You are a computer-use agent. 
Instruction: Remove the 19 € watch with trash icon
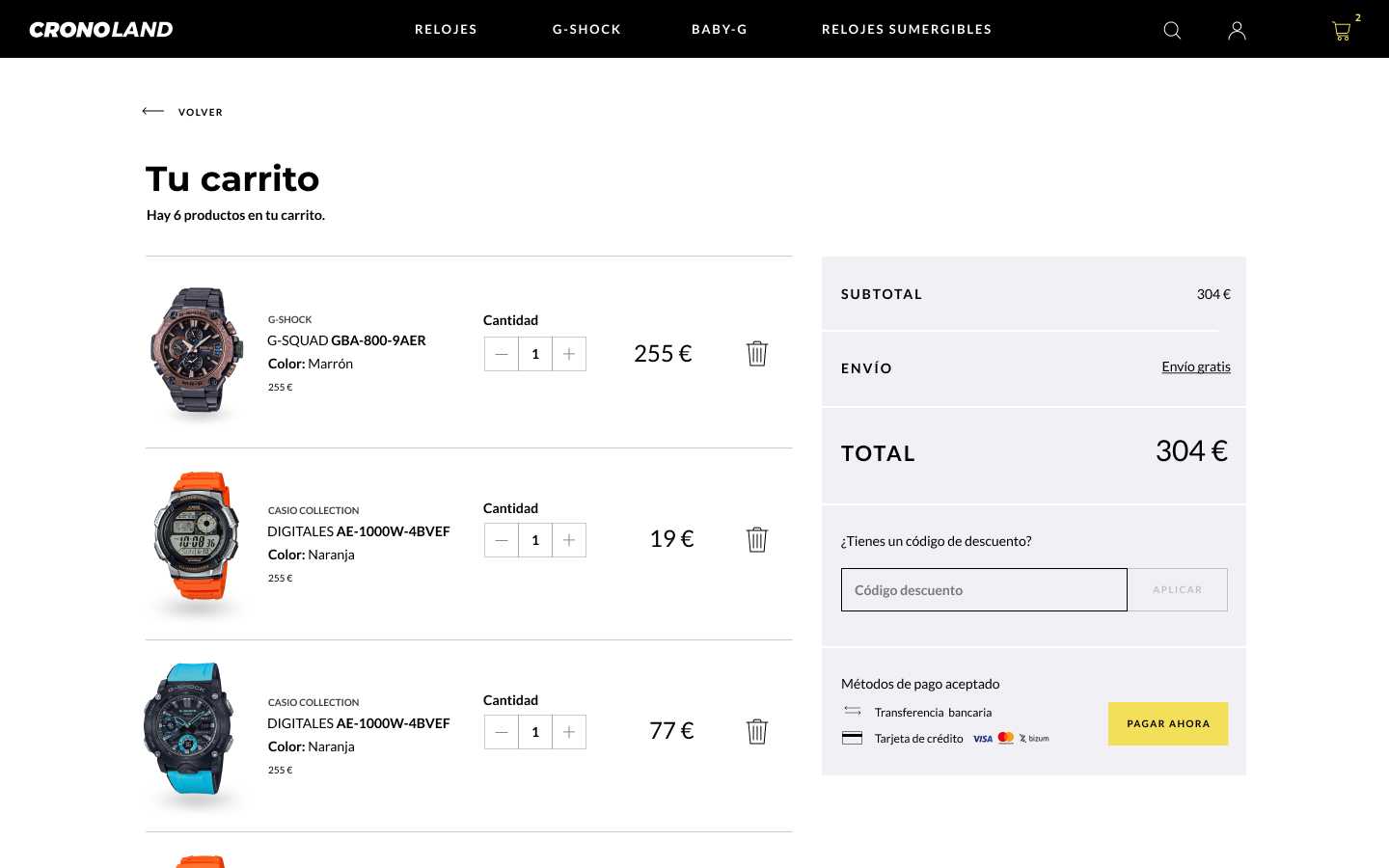pos(757,539)
